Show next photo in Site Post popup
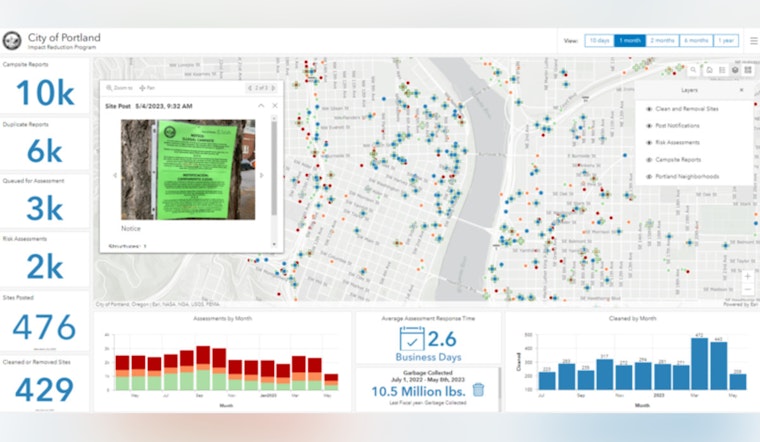The width and height of the screenshot is (760, 442). click(262, 175)
